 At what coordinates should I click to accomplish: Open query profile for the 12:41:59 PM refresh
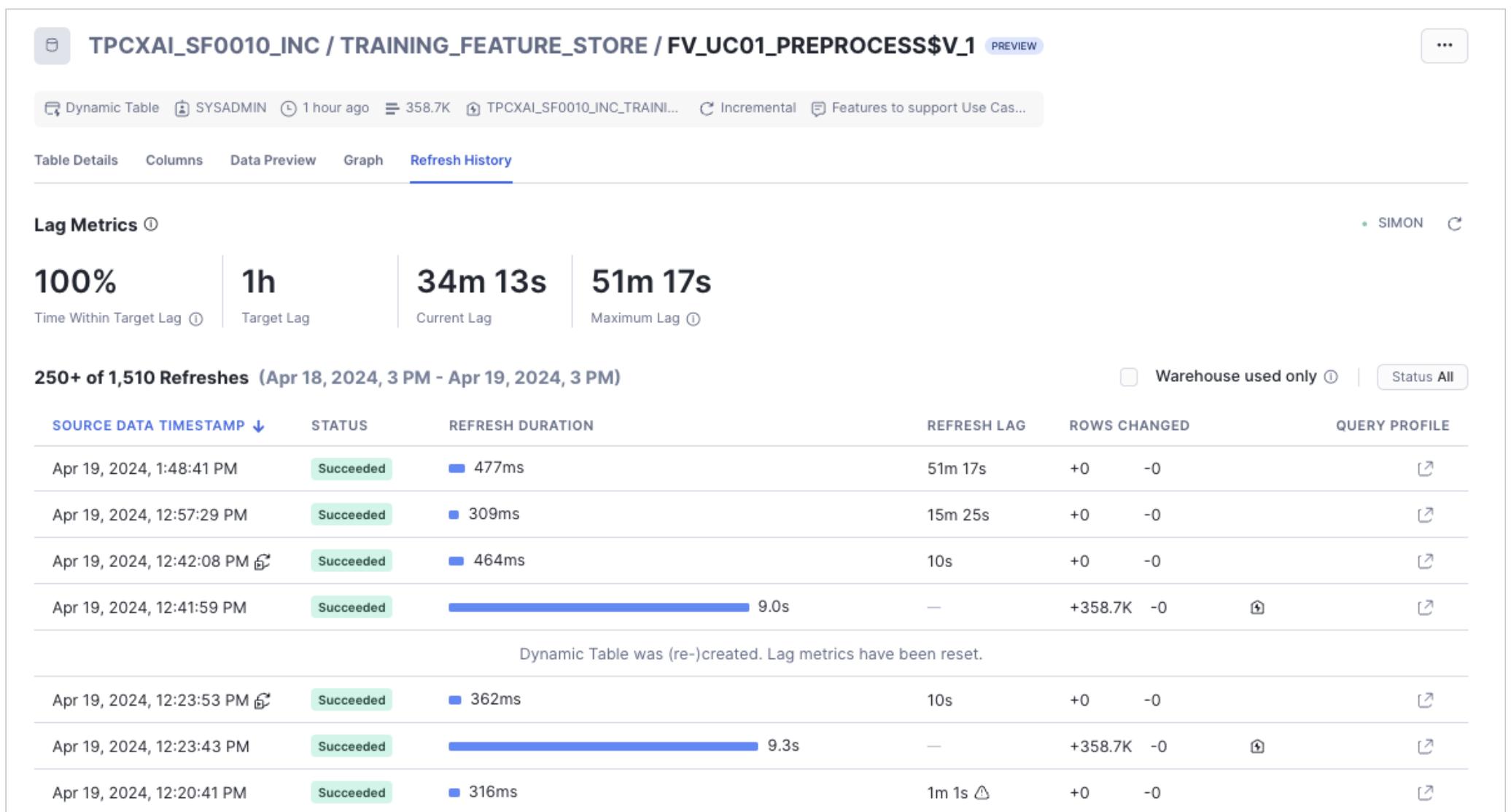(x=1425, y=607)
